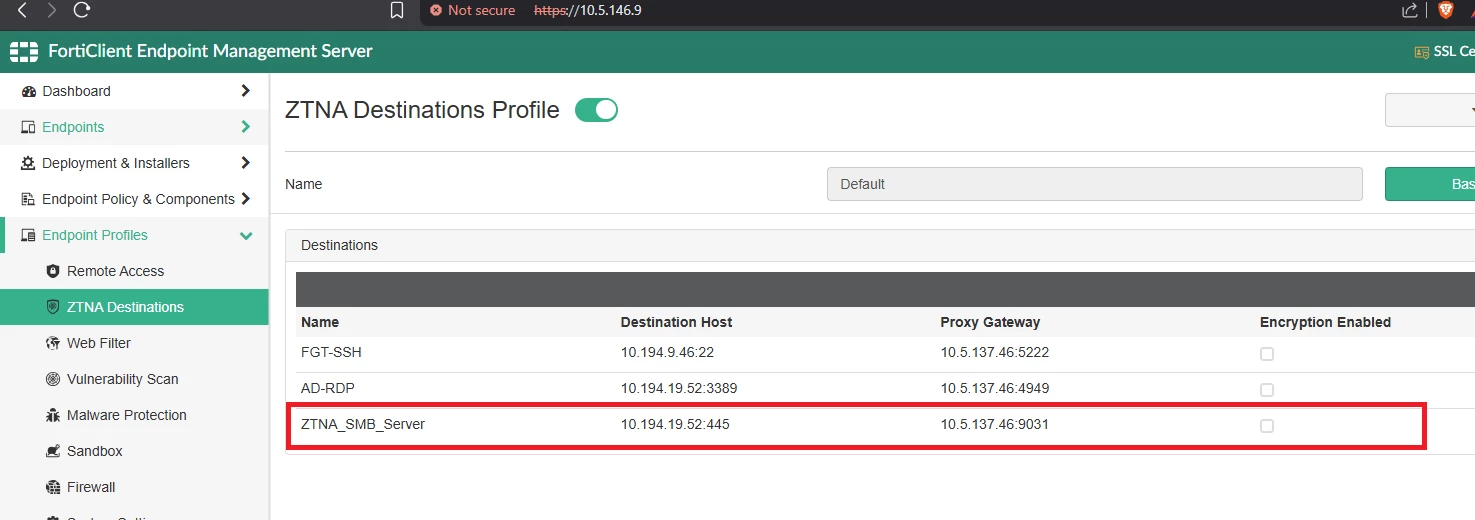Click the Firewall globe icon
1475x520 pixels.
(x=54, y=487)
